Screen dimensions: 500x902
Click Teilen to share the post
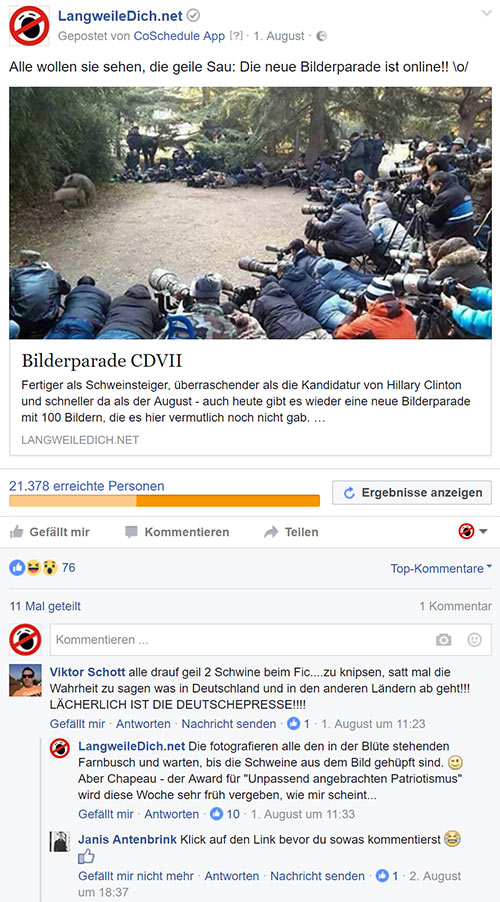pos(291,532)
